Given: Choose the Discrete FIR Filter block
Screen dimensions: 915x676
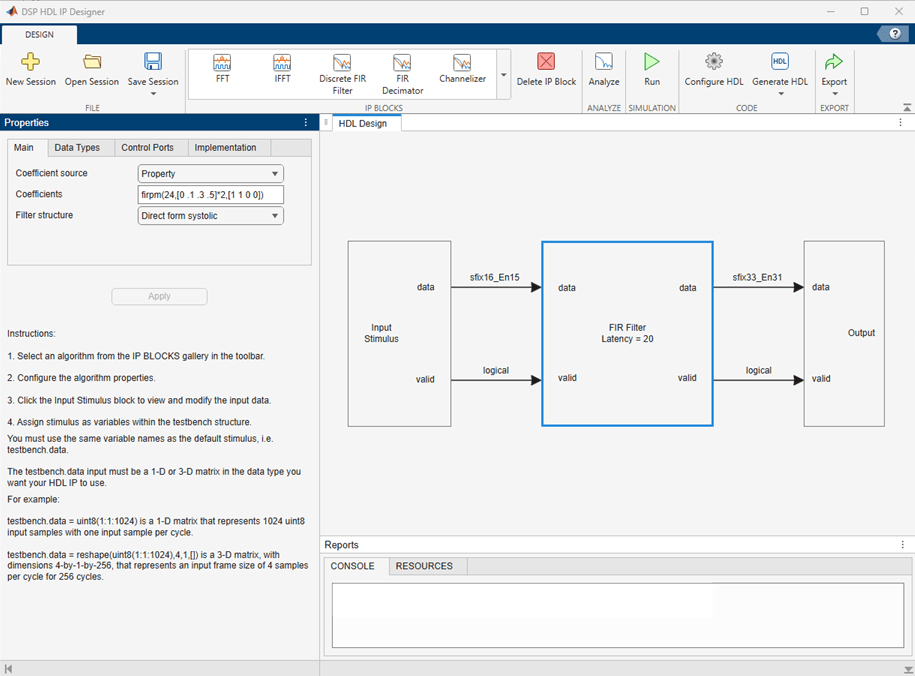Looking at the screenshot, I should coord(343,75).
